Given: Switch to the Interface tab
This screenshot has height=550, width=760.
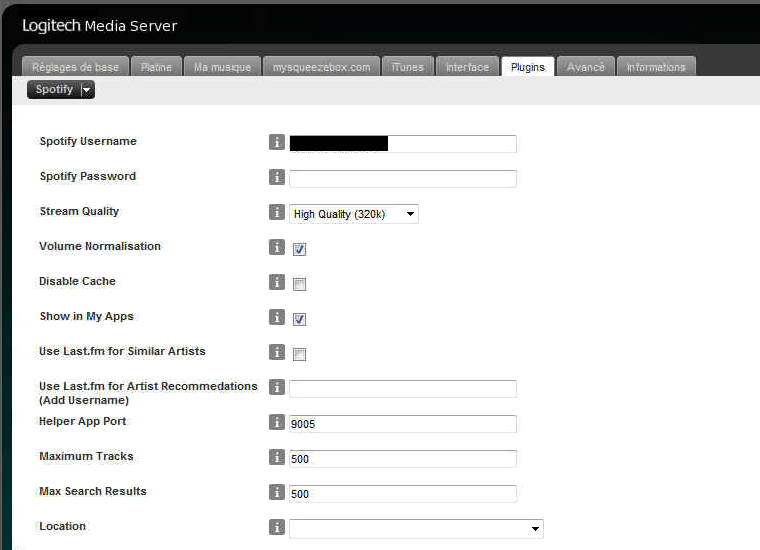Looking at the screenshot, I should [467, 67].
